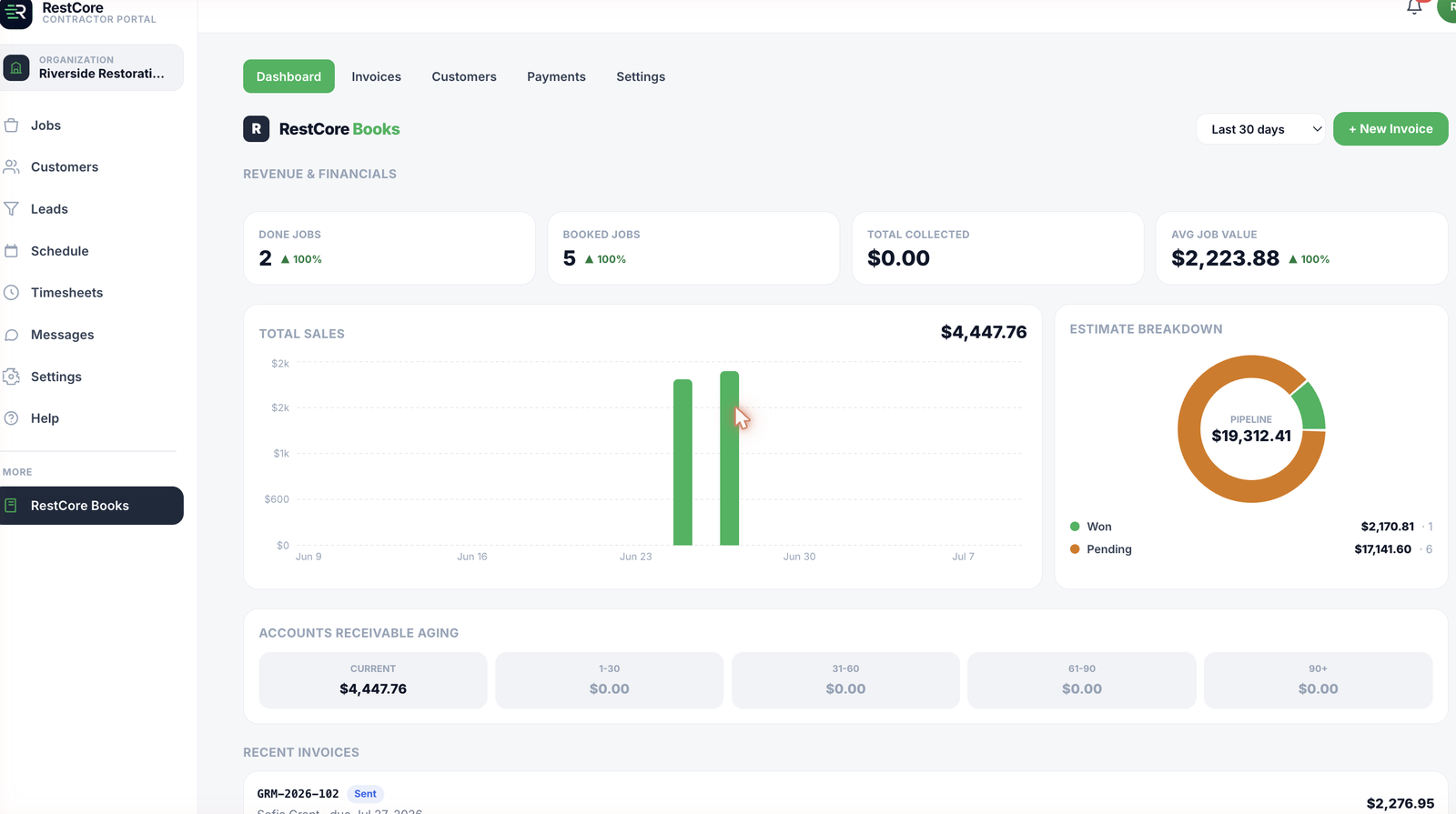Click the Jobs briefcase icon
Viewport: 1456px width, 814px height.
(x=11, y=126)
